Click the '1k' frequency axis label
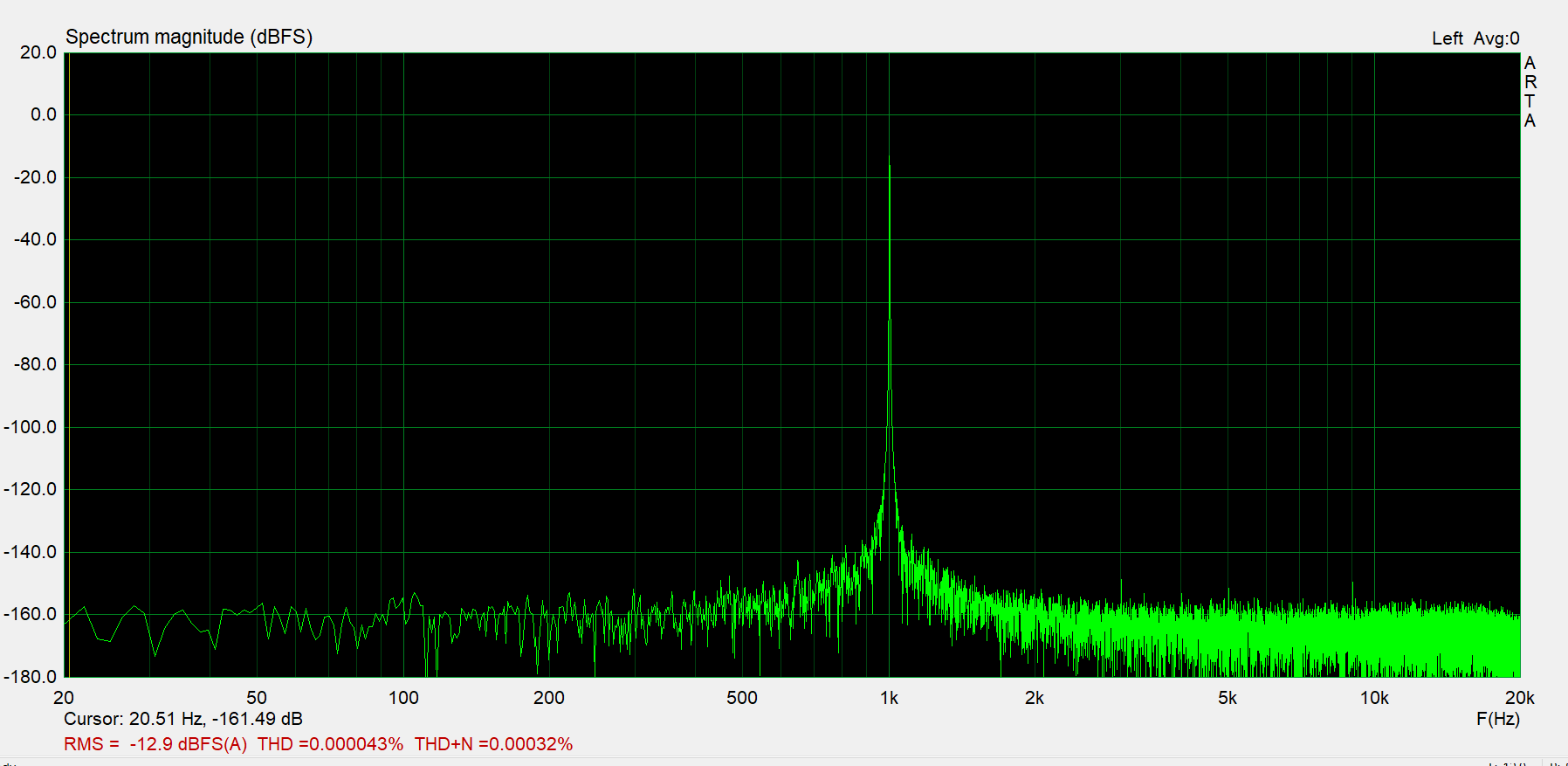 click(x=889, y=698)
